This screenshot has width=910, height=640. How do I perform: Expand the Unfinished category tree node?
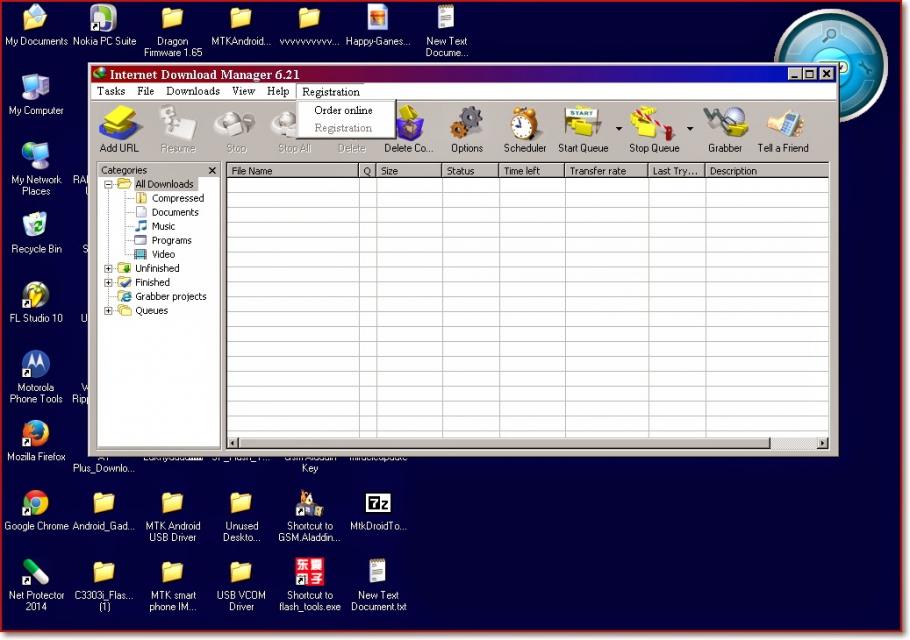click(109, 268)
